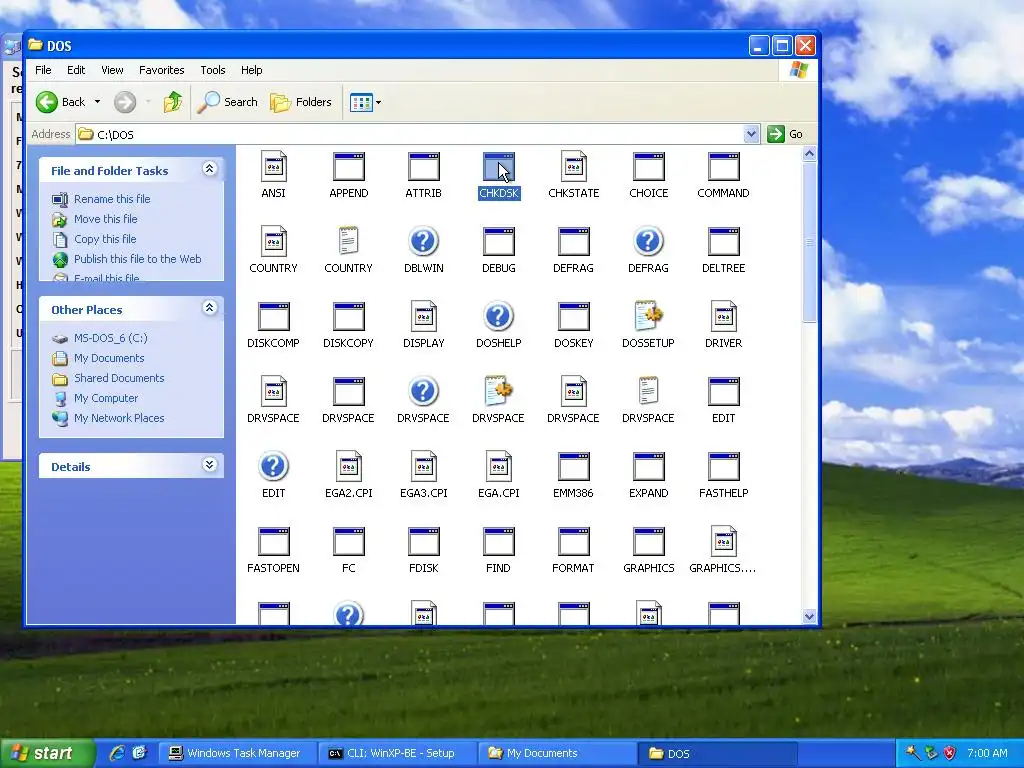
Task: Select the DISKCOPY program icon
Action: coord(348,317)
